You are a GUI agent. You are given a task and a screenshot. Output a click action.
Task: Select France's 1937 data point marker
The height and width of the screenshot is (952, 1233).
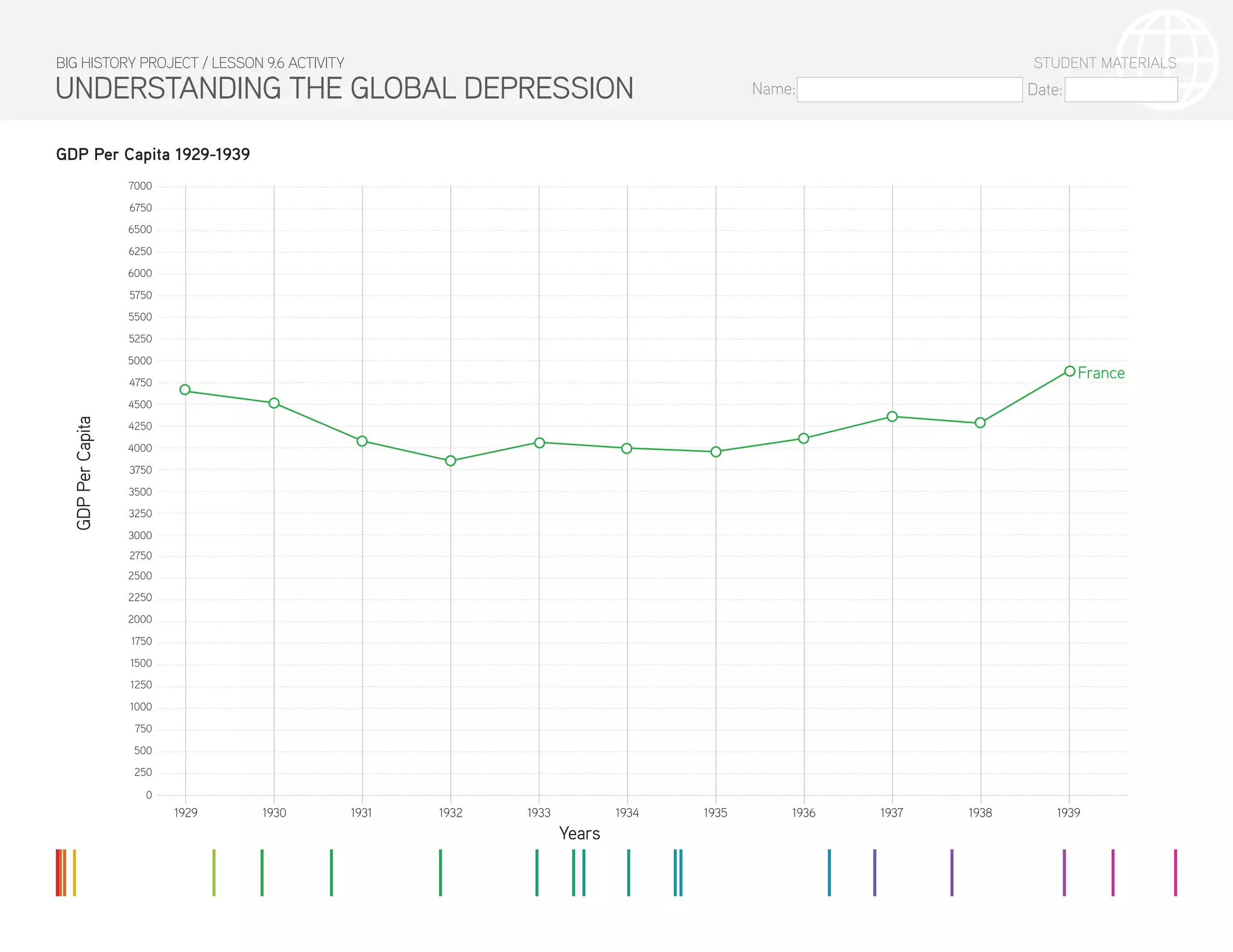pos(892,416)
